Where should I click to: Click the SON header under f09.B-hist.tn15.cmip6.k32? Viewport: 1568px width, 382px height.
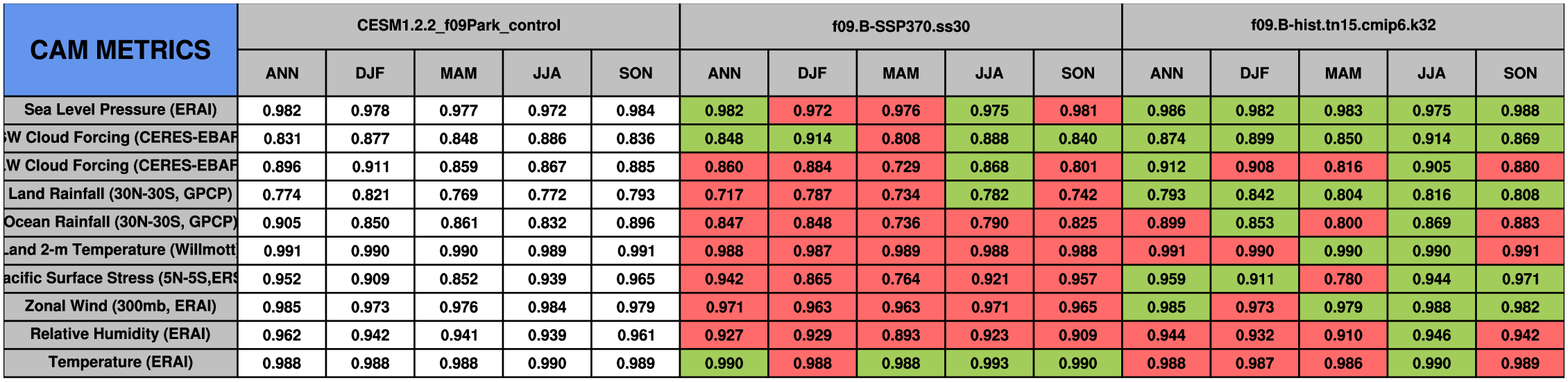coord(1520,73)
